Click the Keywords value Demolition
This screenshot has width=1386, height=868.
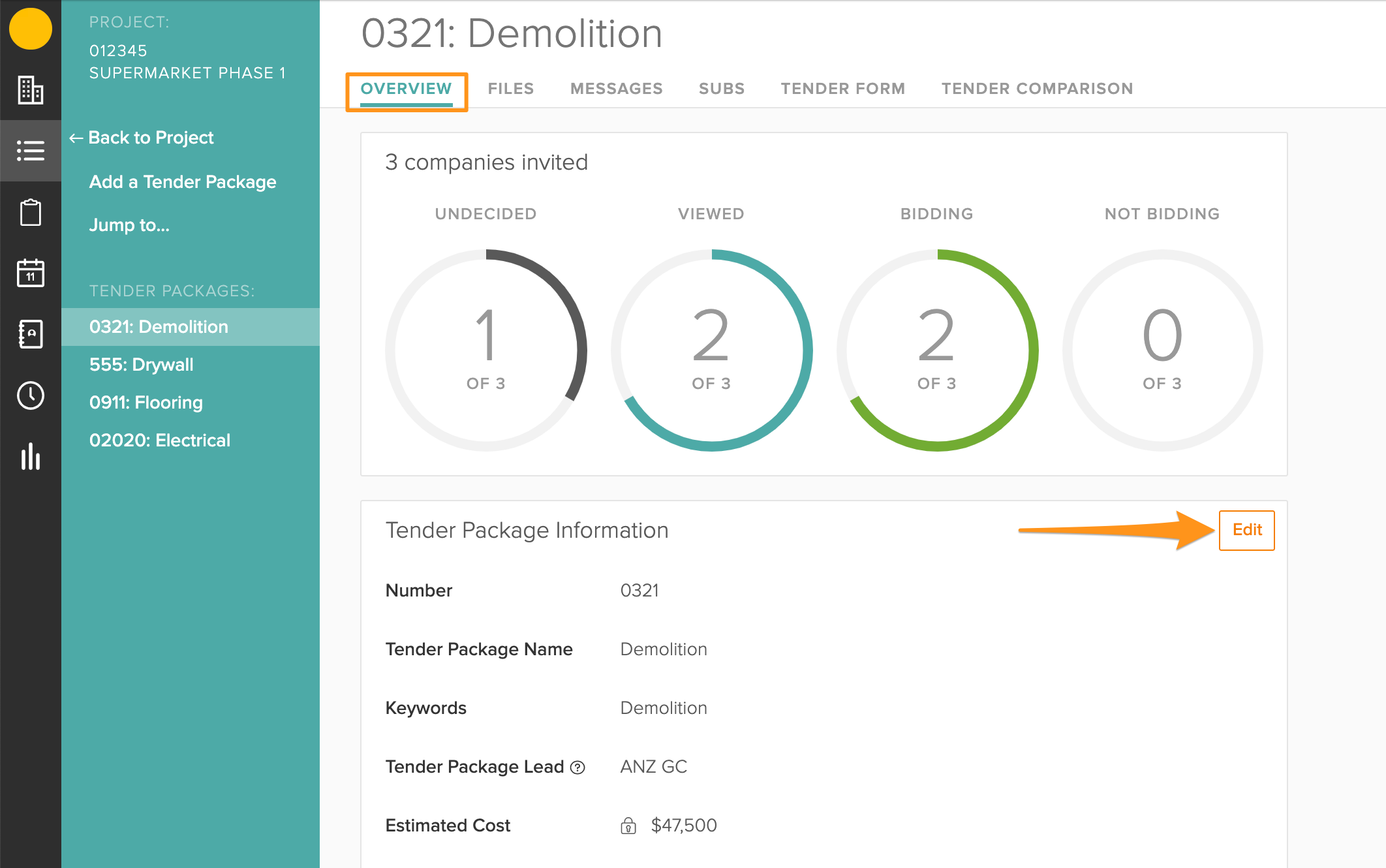(664, 708)
